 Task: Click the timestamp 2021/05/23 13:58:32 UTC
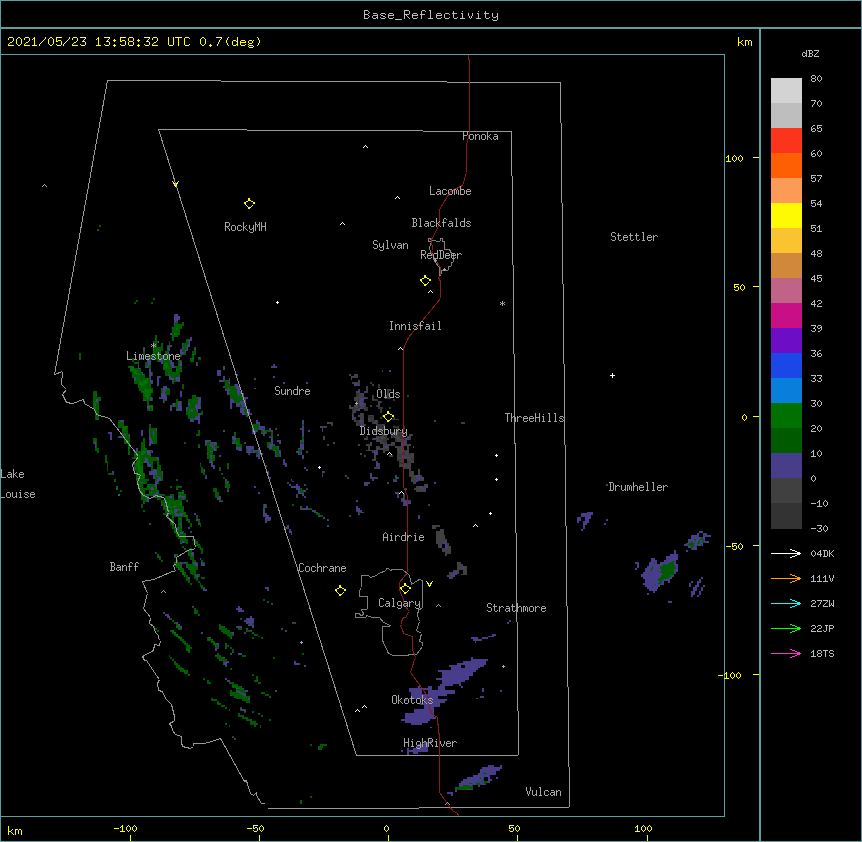99,42
